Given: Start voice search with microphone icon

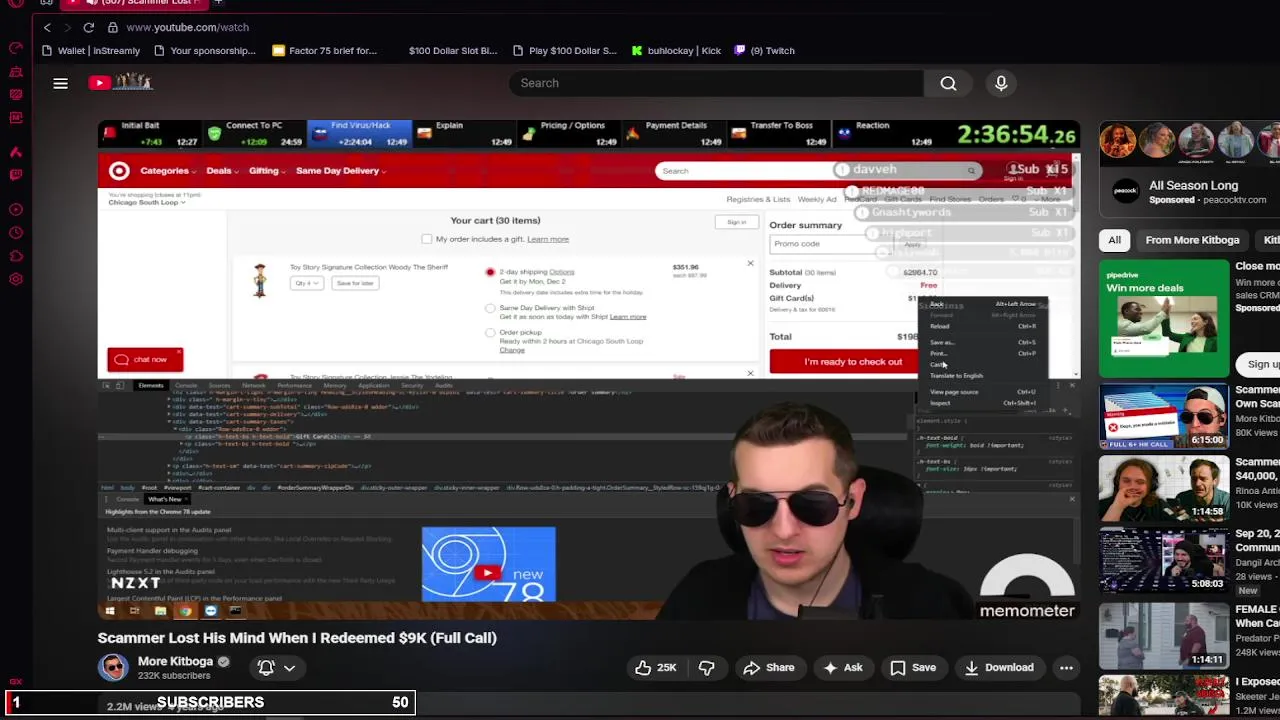Looking at the screenshot, I should pos(1001,83).
